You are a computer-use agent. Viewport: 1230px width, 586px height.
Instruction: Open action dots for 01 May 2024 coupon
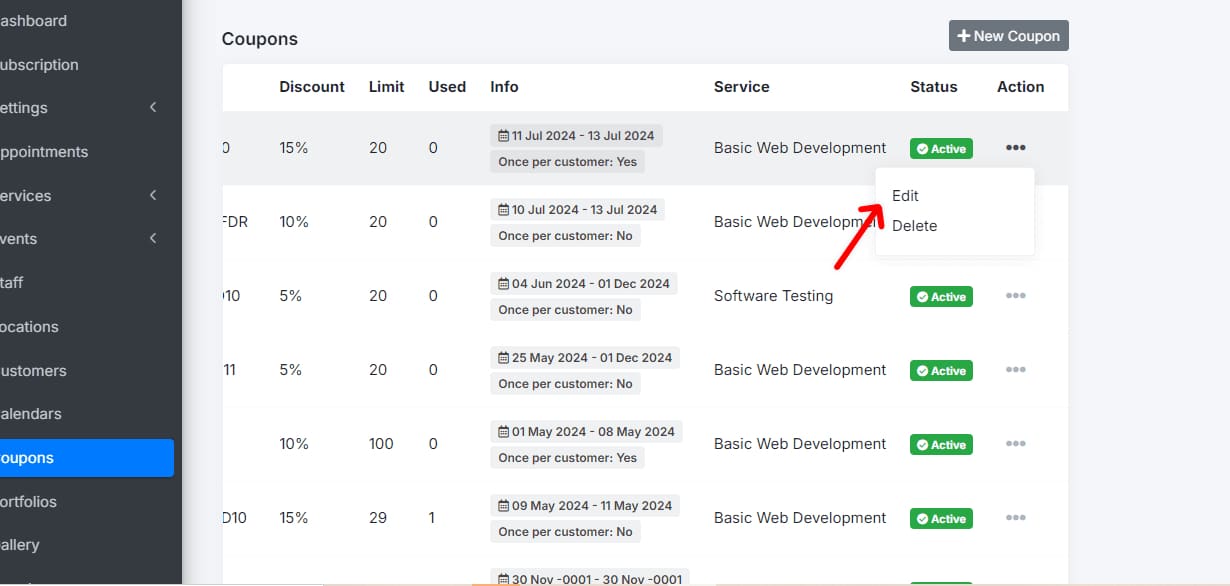1015,444
